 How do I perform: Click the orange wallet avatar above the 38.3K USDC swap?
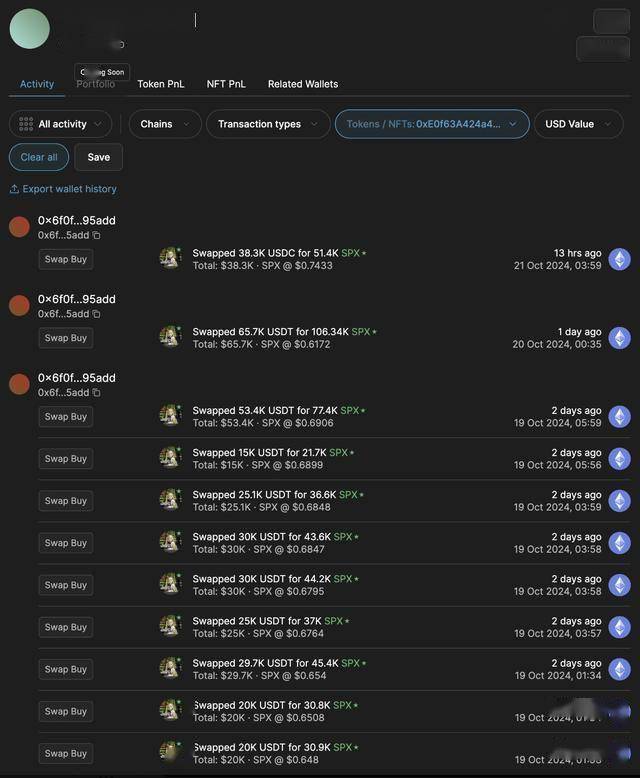tap(19, 227)
